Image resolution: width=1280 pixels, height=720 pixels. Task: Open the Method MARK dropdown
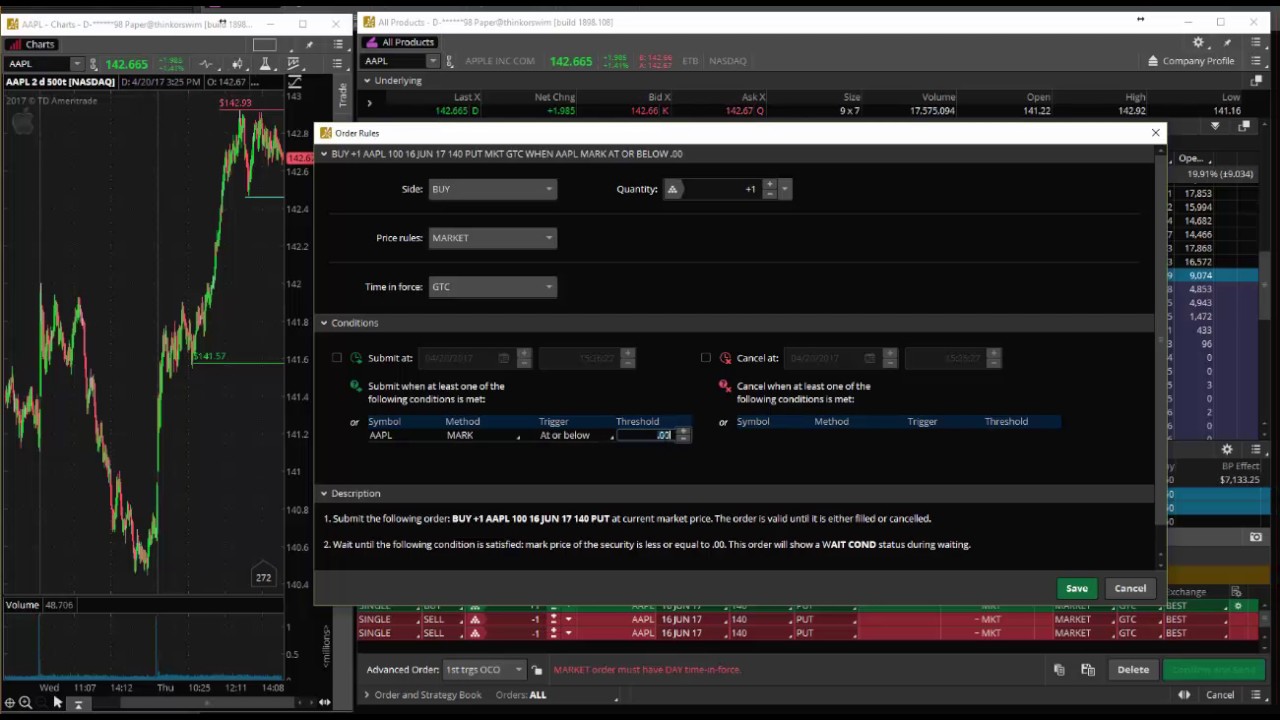[482, 435]
